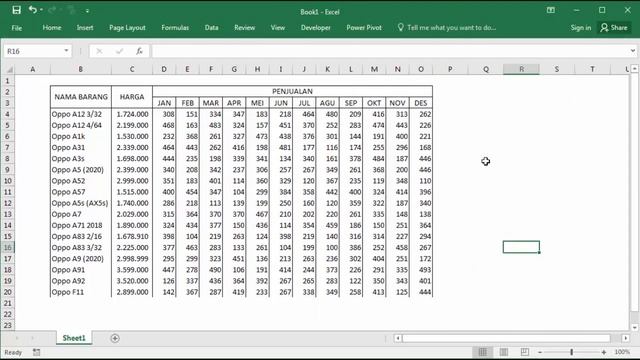Click vertical scrollbar up arrow
This screenshot has width=640, height=360.
point(634,69)
